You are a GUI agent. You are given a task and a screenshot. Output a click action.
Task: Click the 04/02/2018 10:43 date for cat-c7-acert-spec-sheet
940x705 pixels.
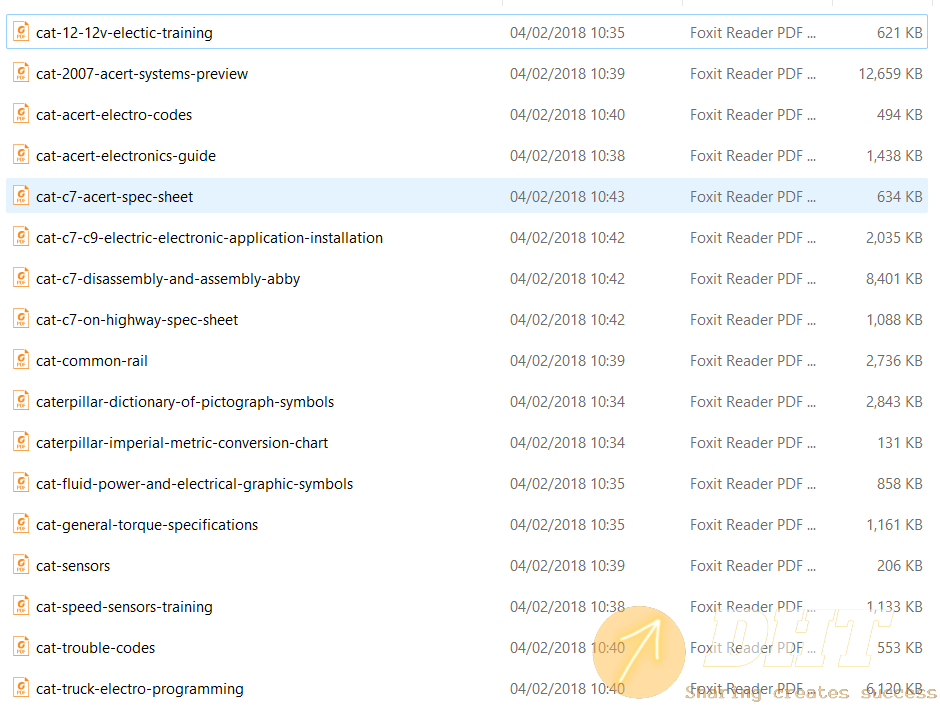567,195
